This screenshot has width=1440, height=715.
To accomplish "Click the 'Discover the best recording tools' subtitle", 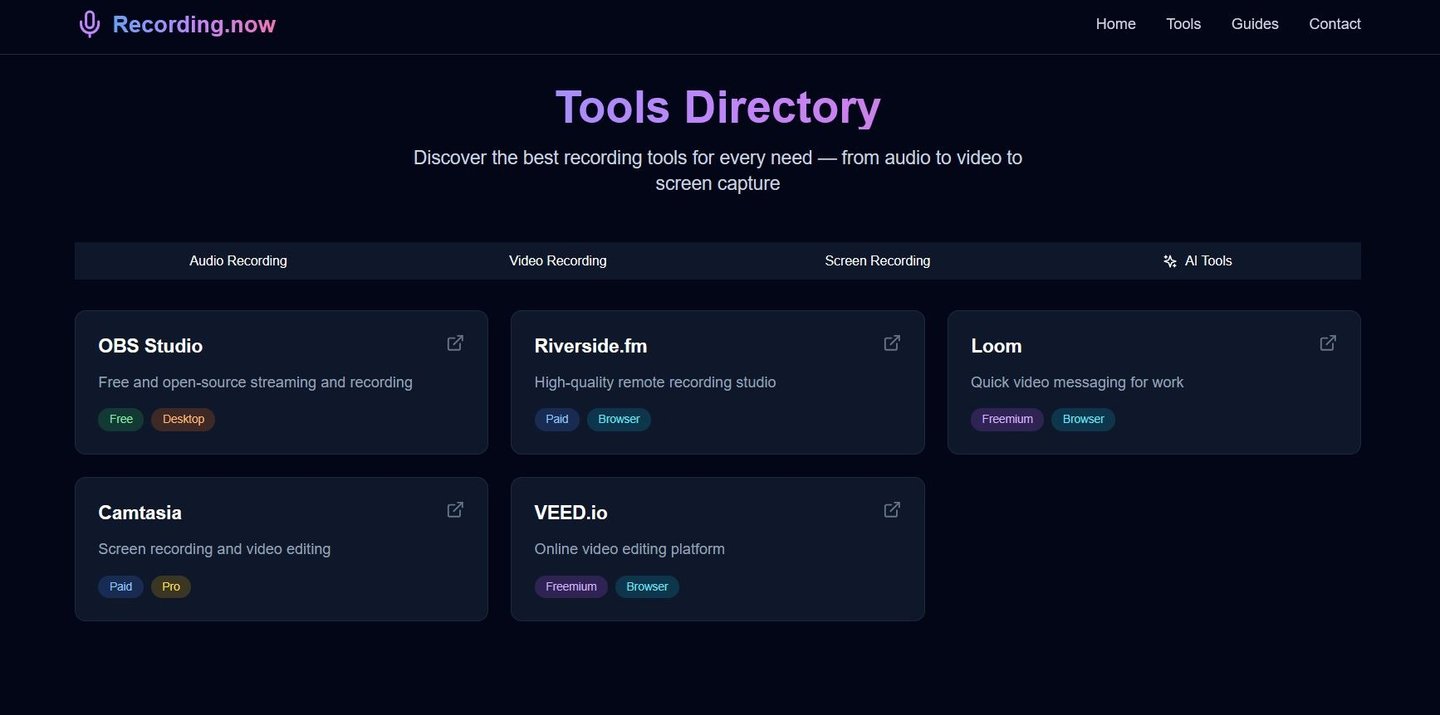I will point(718,170).
